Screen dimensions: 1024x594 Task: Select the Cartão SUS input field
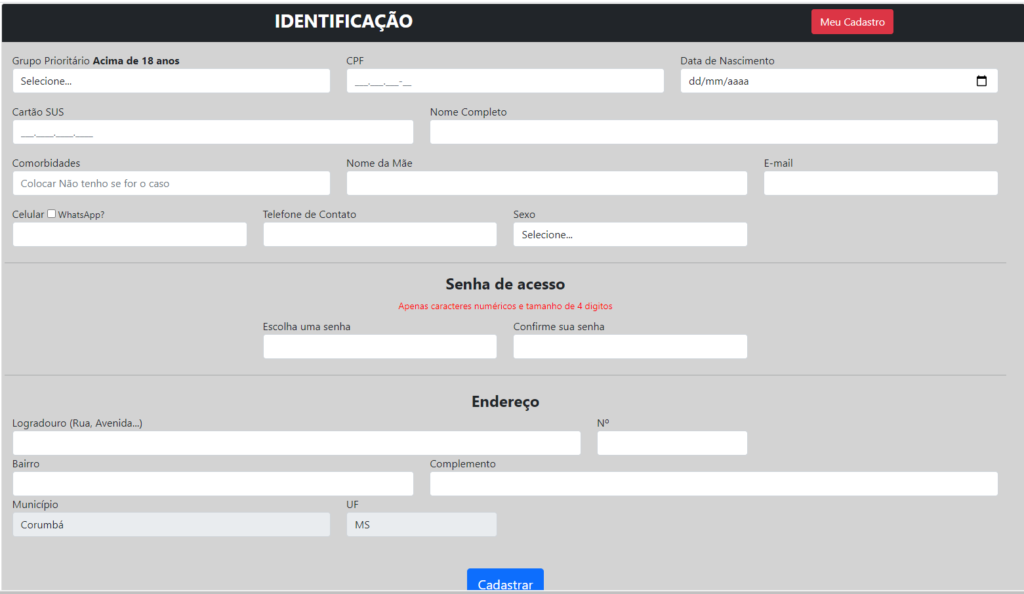(x=213, y=132)
